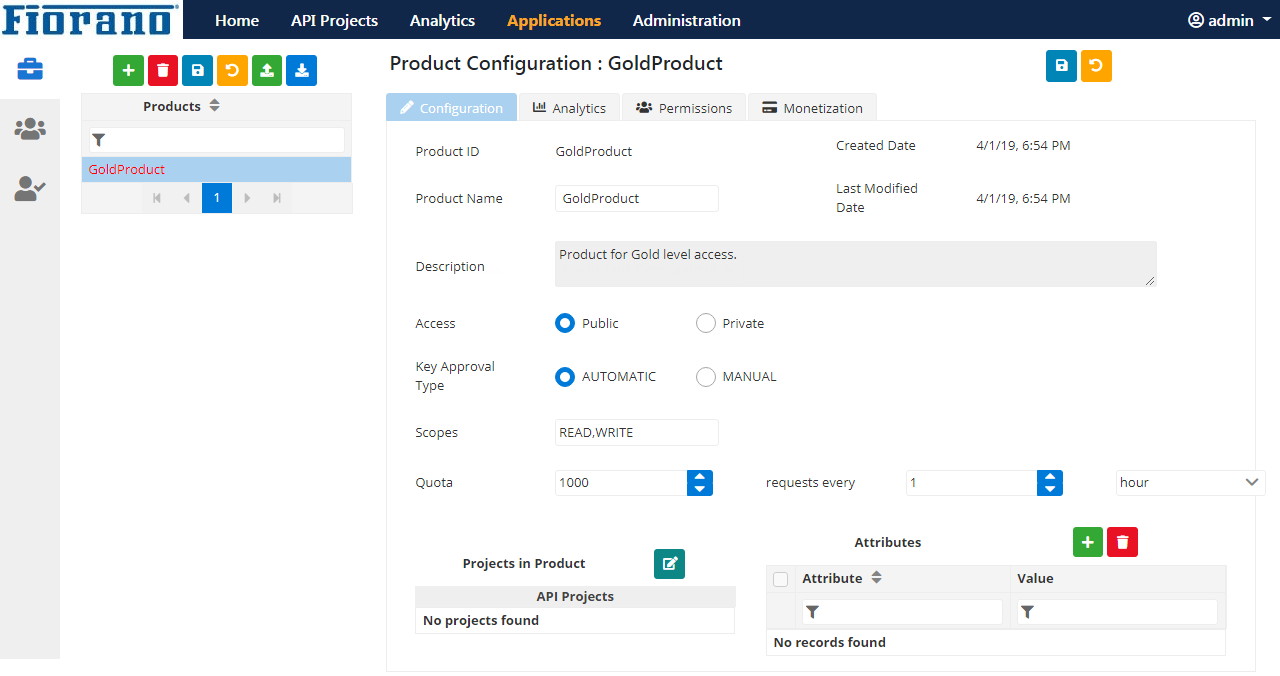Open the hour time unit dropdown
Viewport: 1280px width, 676px height.
pos(1191,483)
